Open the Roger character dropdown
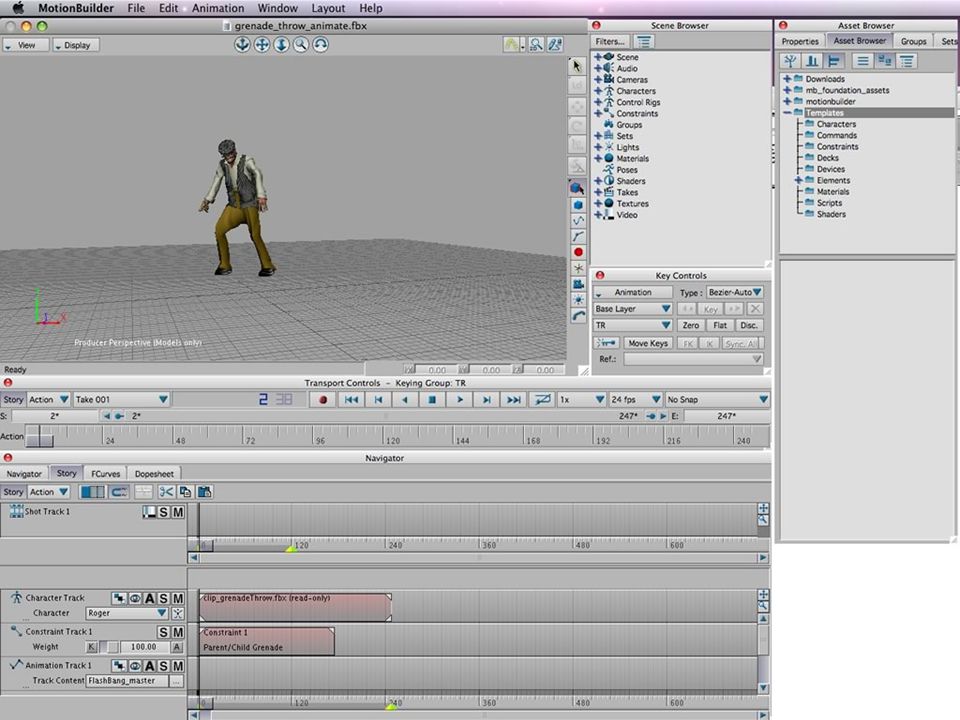The height and width of the screenshot is (720, 960). [x=127, y=613]
